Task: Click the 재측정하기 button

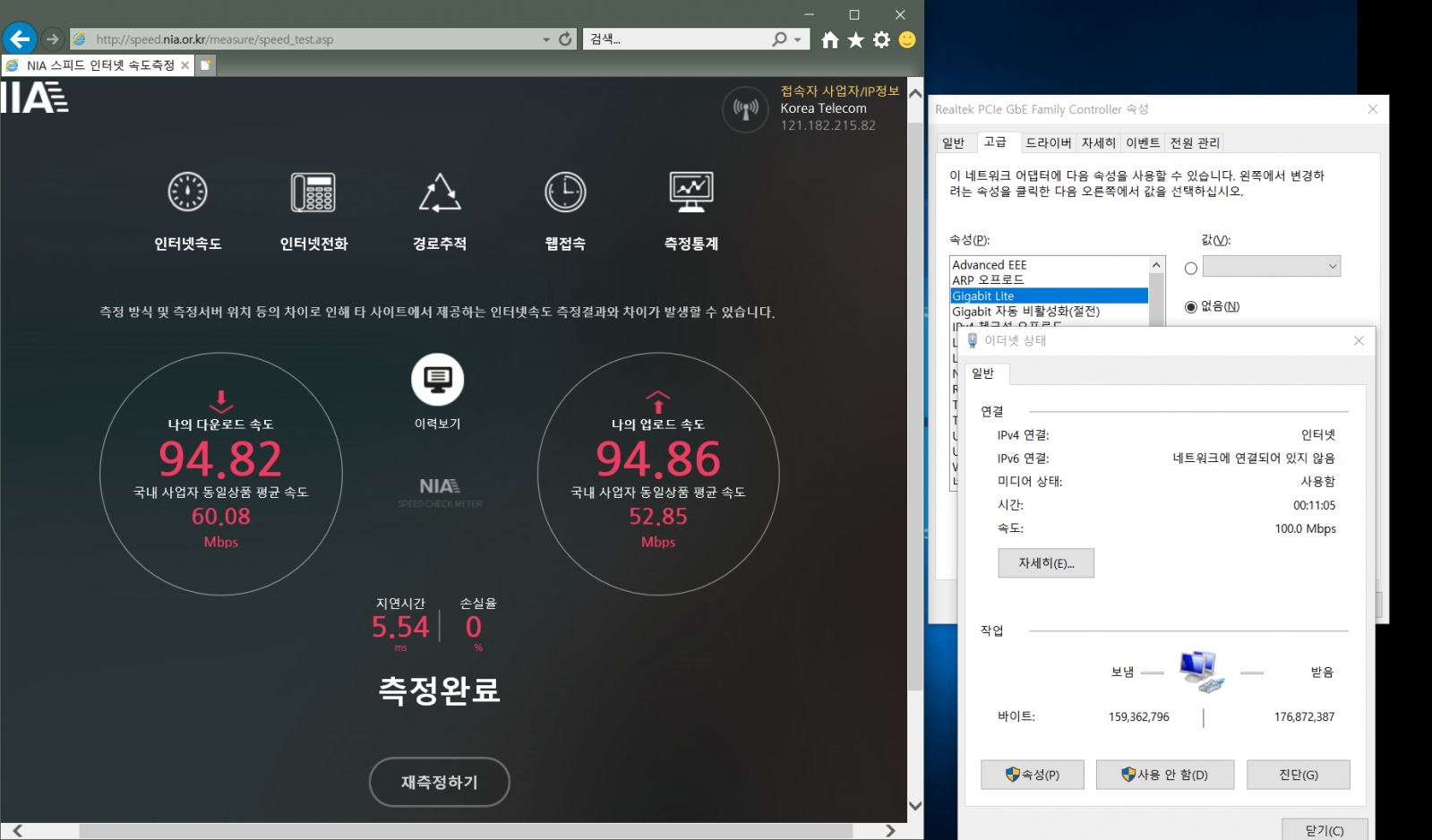Action: (440, 782)
